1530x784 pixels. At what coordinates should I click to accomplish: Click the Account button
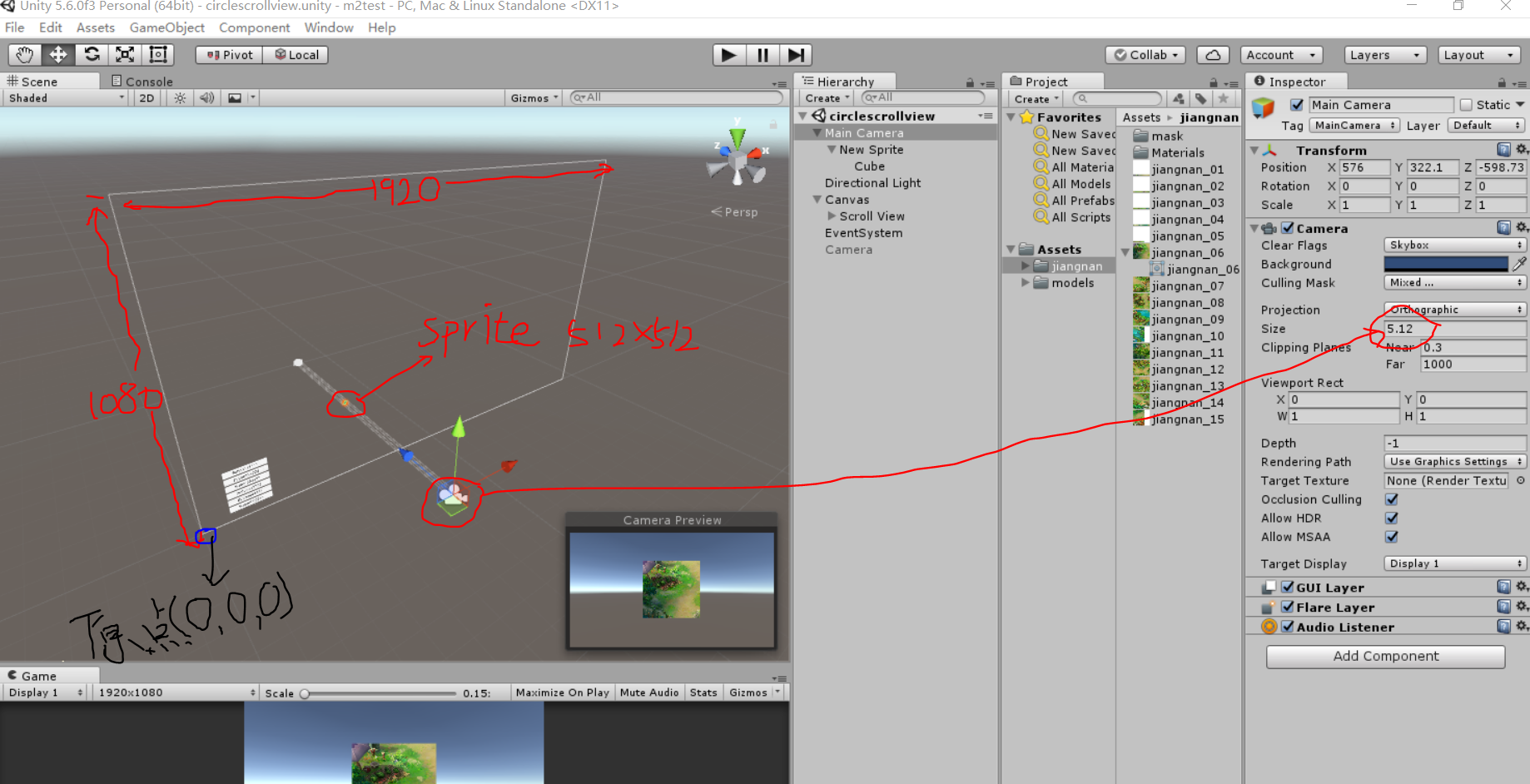1280,55
